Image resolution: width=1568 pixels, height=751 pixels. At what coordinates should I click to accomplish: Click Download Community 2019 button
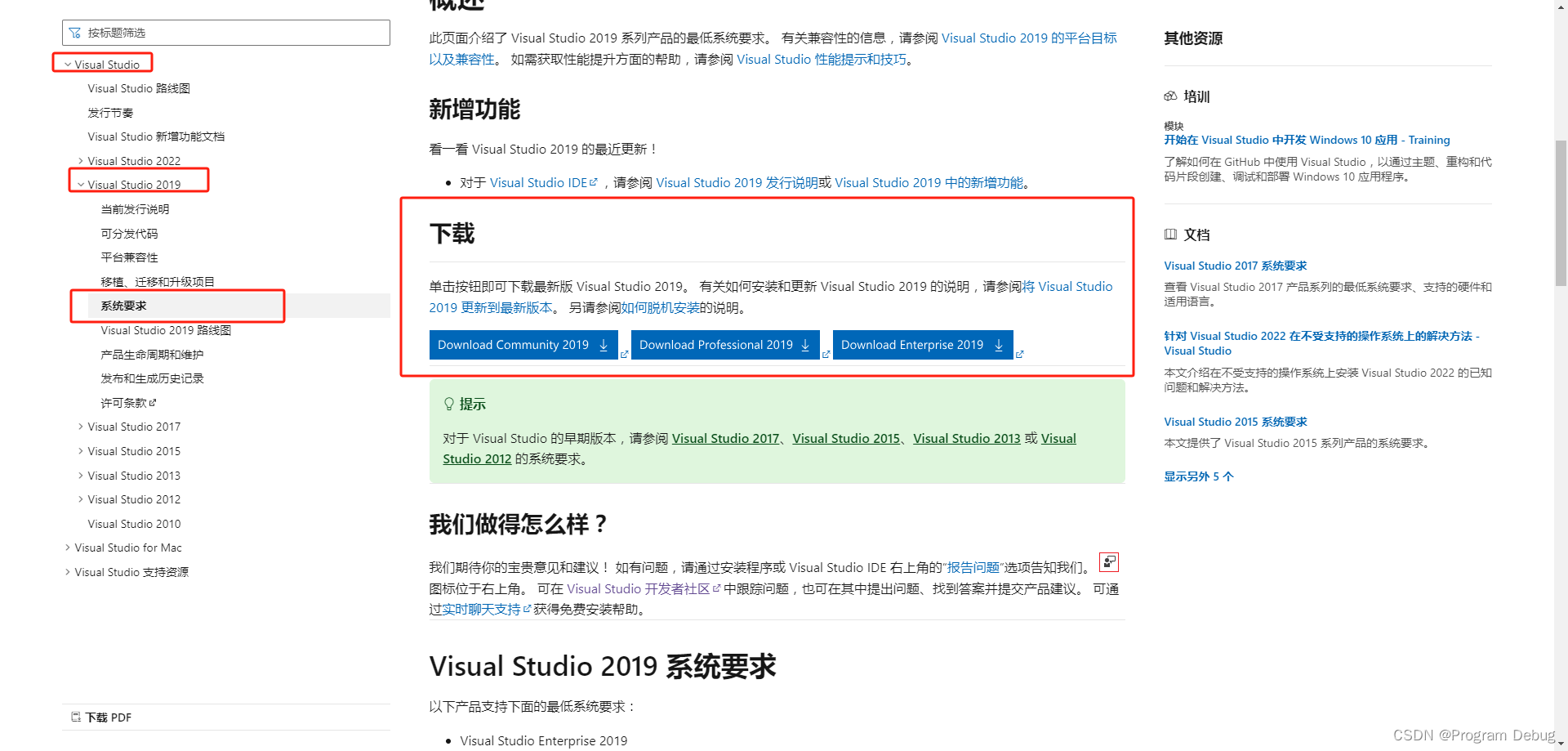click(523, 345)
